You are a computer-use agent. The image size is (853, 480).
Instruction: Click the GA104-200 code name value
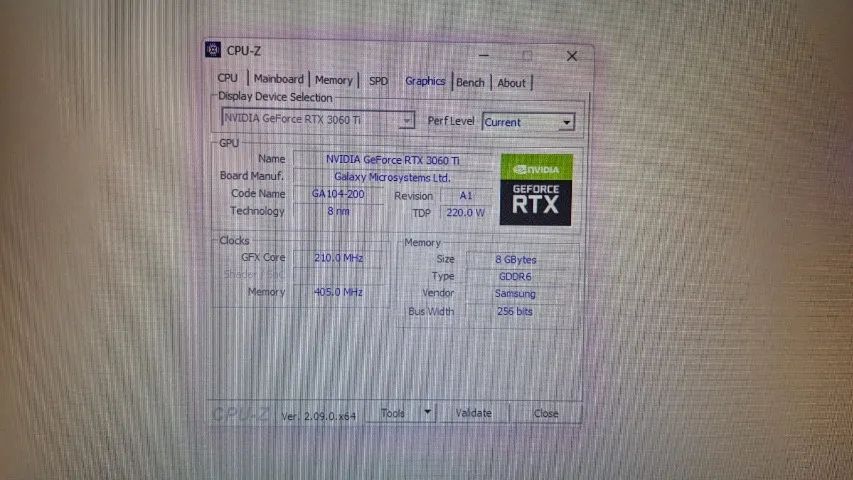pos(338,194)
